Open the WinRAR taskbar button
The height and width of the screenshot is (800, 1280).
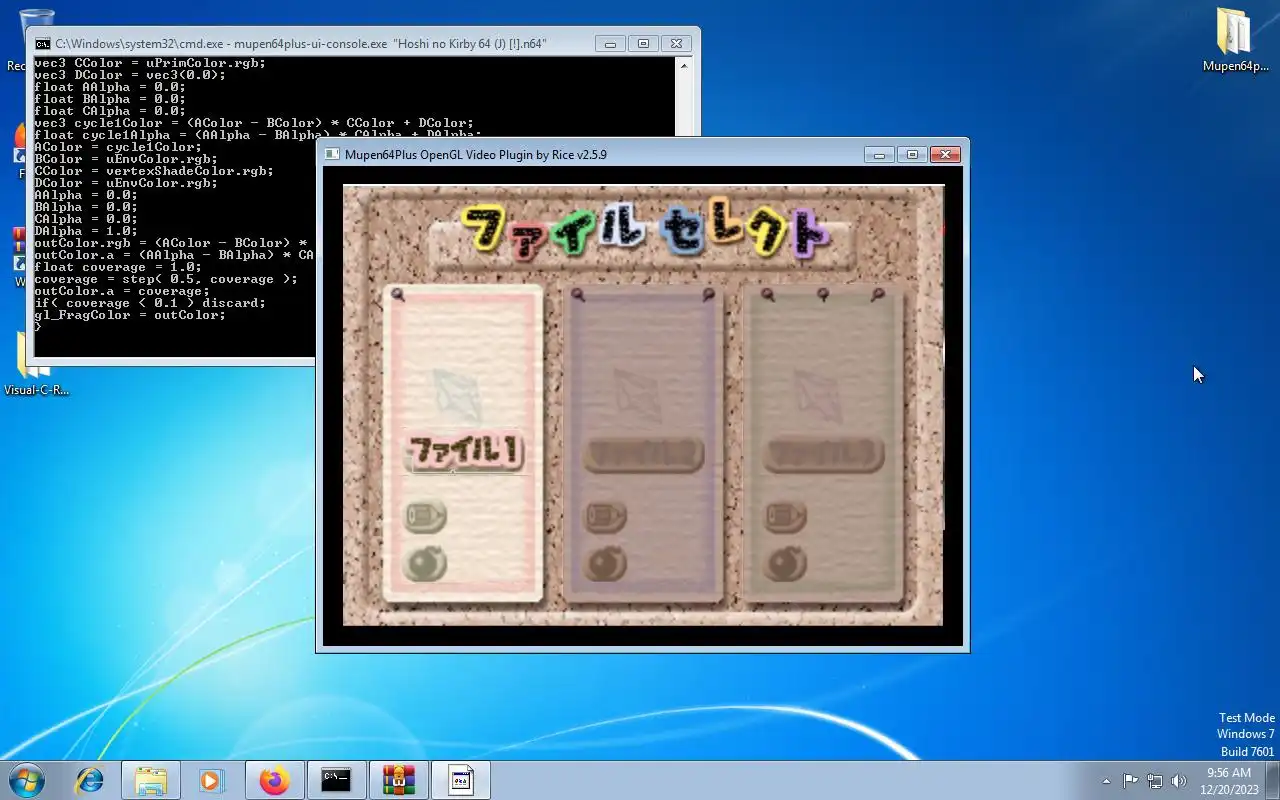[399, 780]
